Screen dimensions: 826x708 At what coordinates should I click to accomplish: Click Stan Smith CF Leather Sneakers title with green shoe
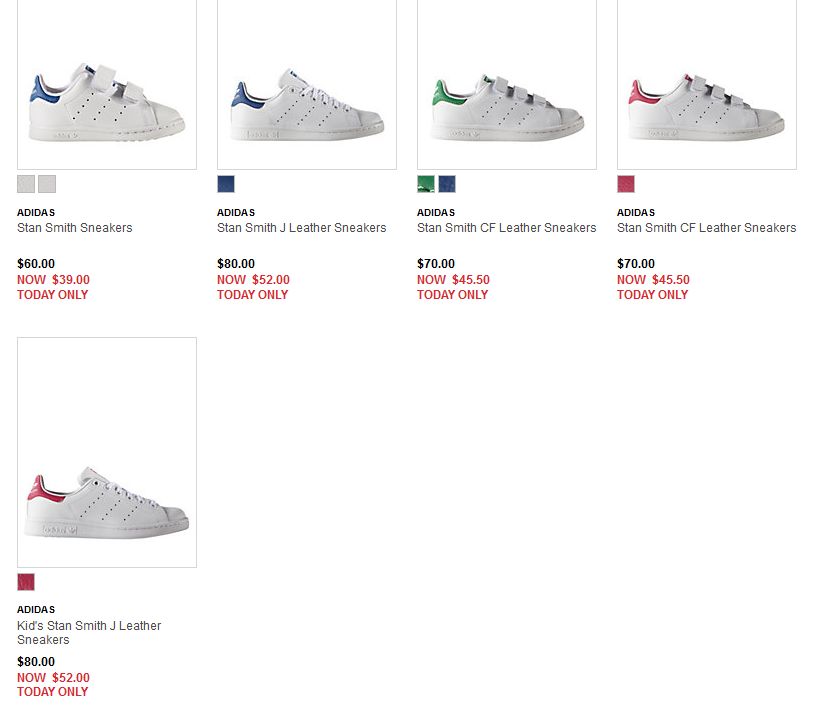click(x=506, y=228)
